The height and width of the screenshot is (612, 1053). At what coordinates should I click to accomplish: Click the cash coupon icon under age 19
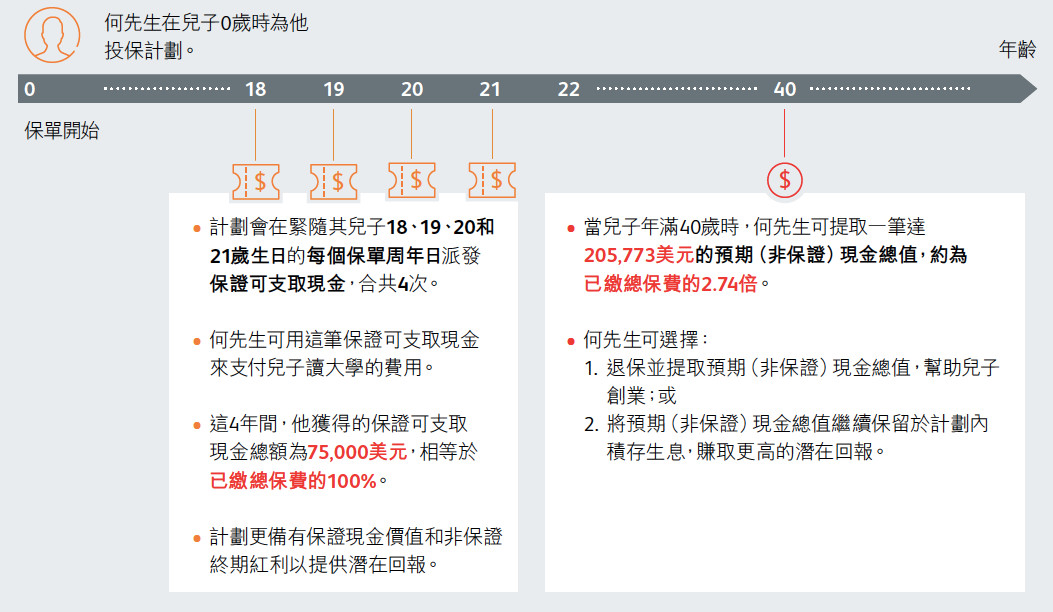334,181
